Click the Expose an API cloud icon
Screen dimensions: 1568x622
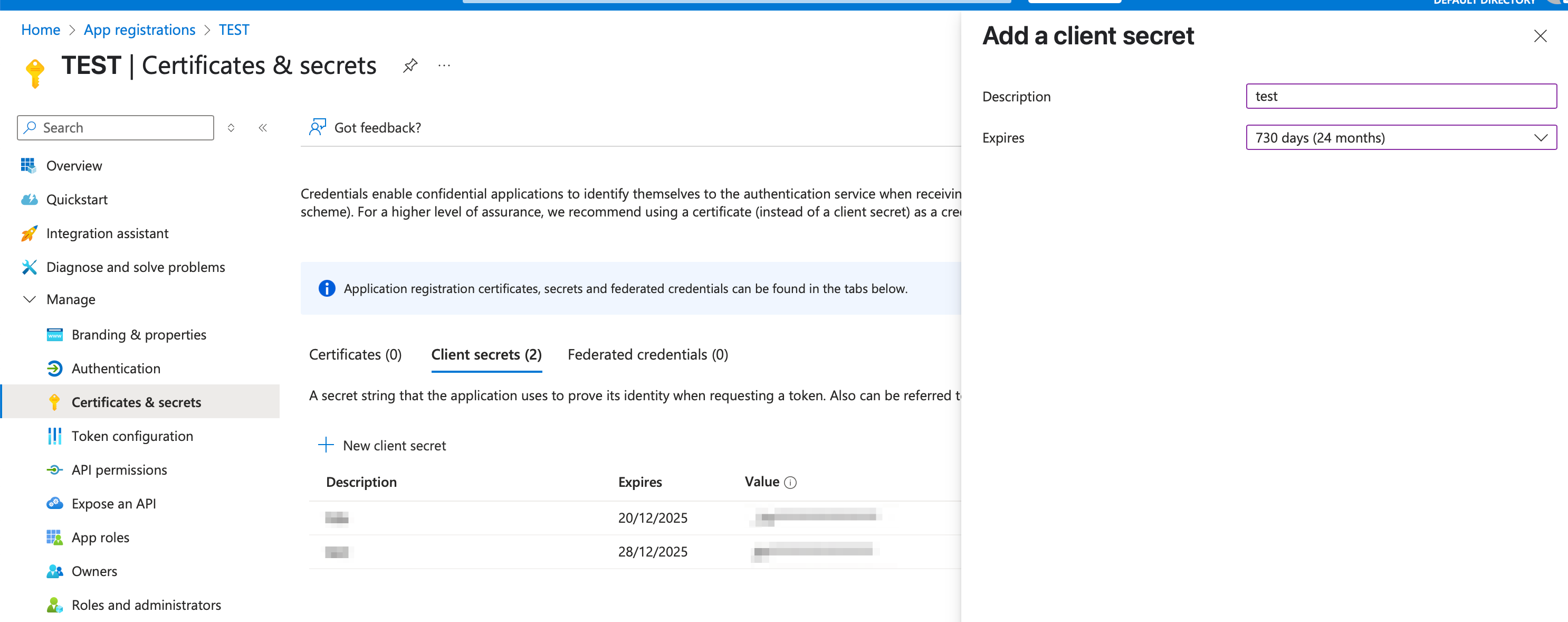[x=54, y=504]
